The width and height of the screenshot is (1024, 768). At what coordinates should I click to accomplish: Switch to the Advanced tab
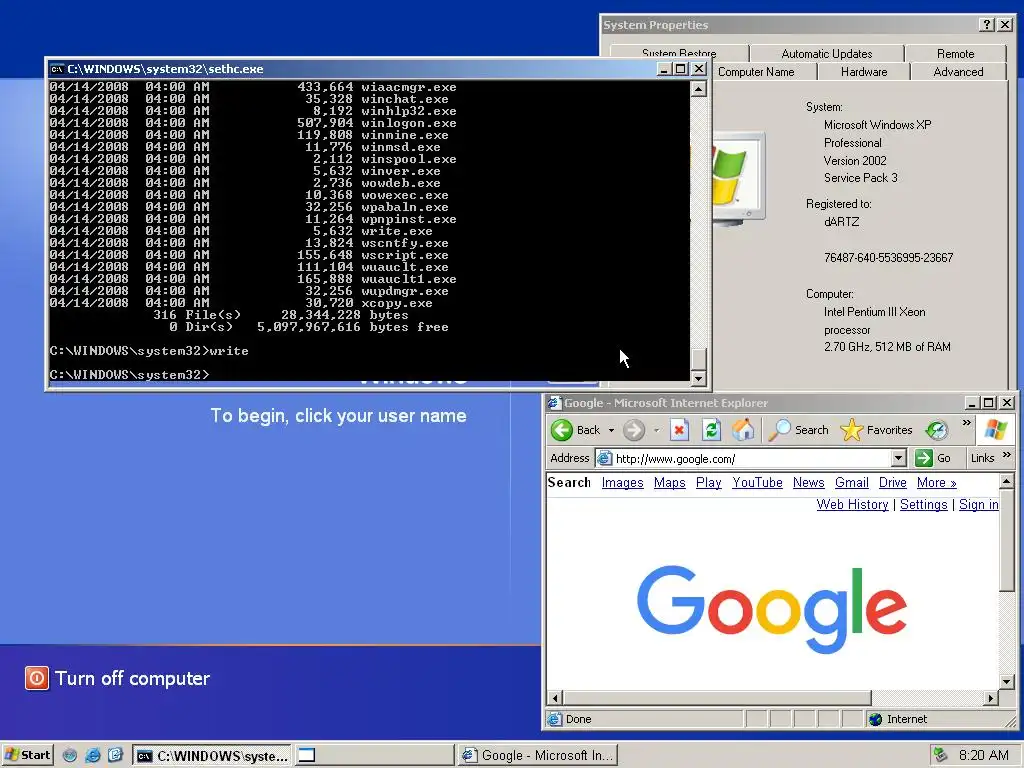(x=958, y=72)
